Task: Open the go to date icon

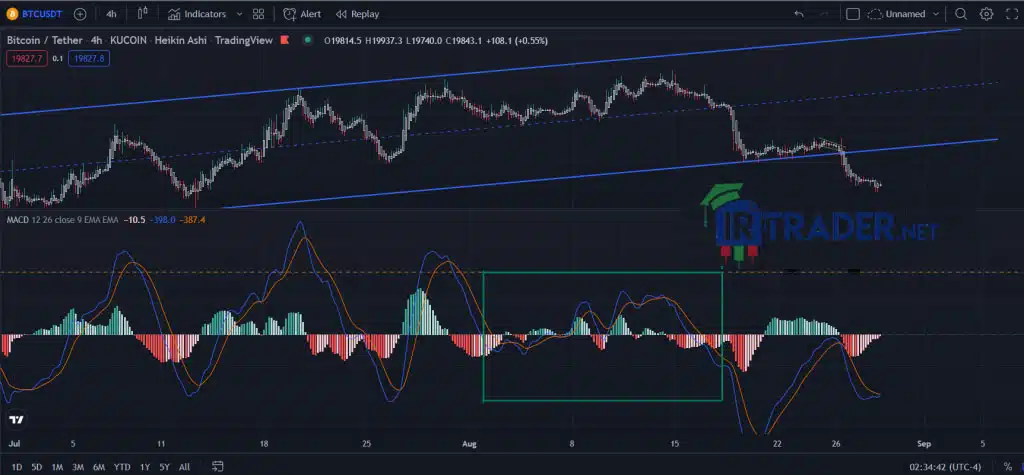Action: pos(218,467)
